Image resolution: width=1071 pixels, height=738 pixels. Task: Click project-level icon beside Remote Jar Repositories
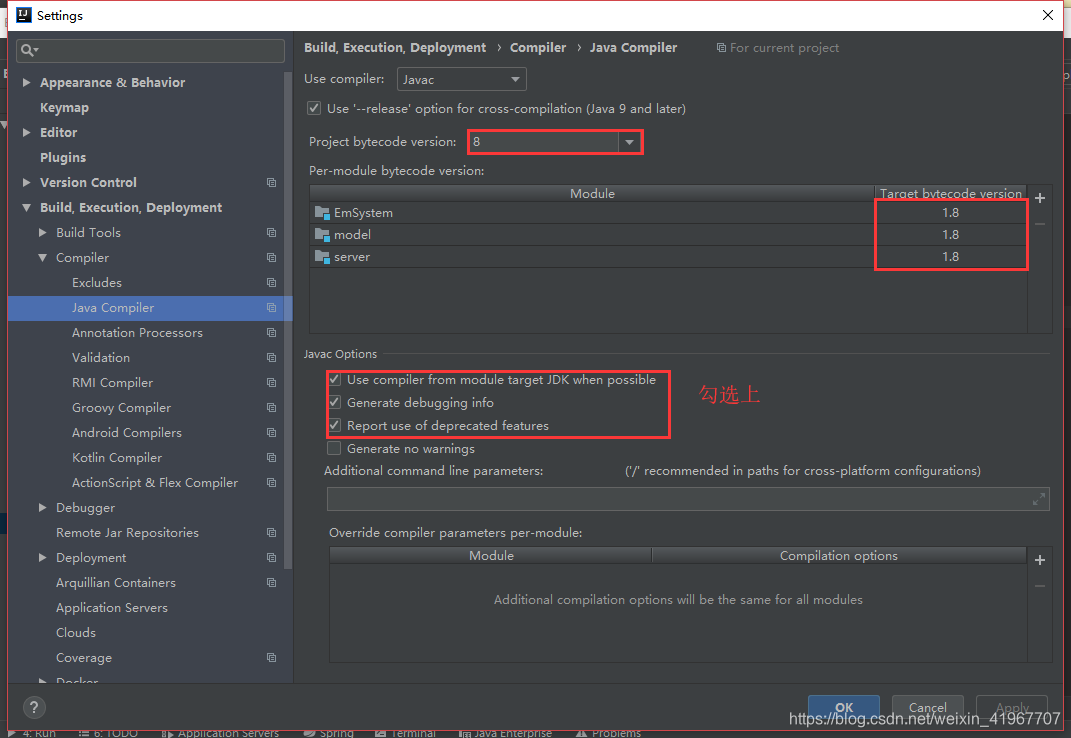[x=271, y=532]
